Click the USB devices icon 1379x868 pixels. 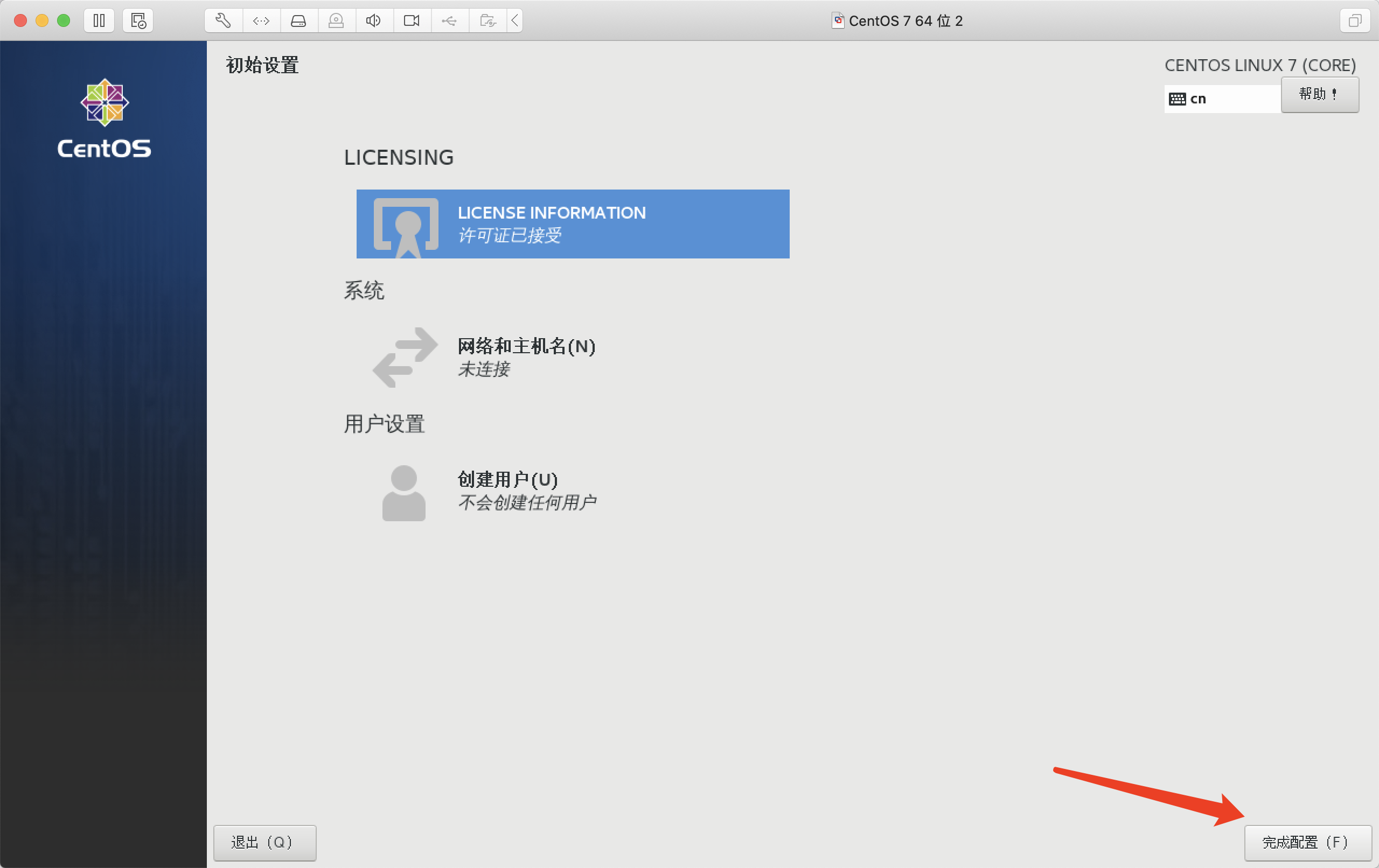(449, 20)
